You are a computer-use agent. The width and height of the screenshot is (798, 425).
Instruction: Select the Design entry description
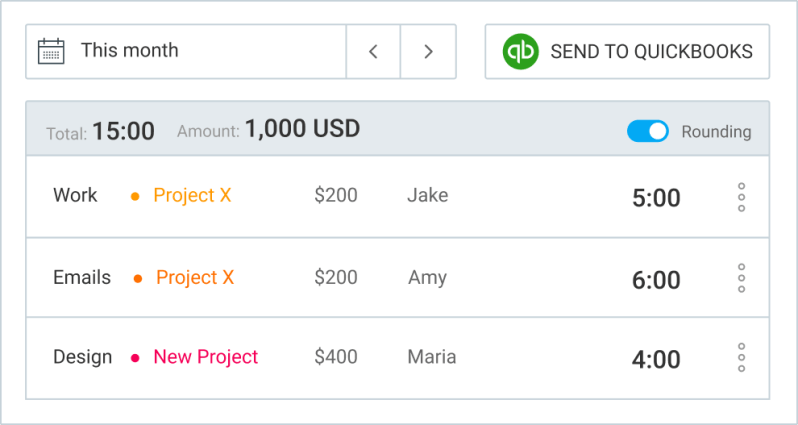point(82,357)
